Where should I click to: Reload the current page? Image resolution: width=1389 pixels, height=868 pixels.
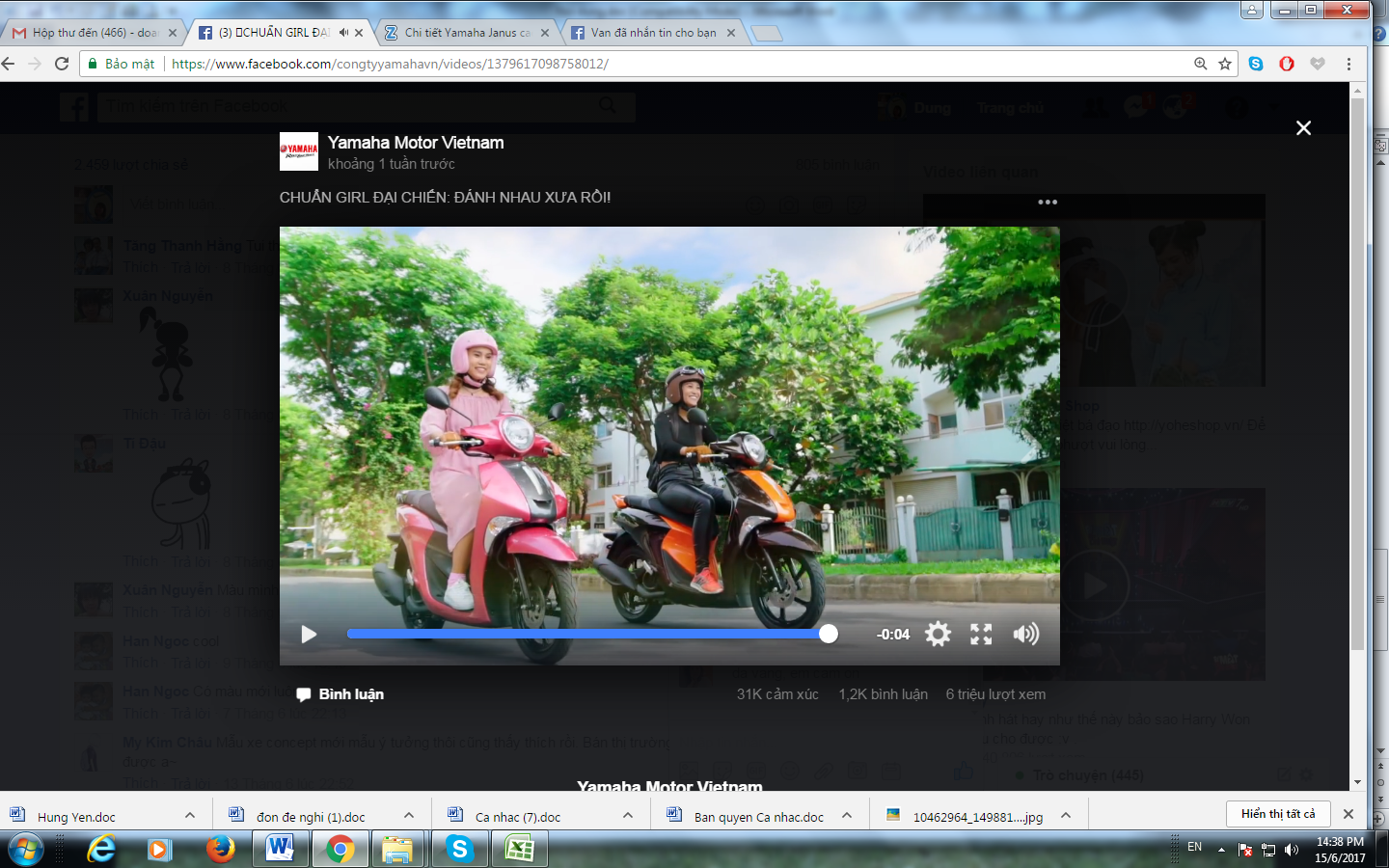[x=62, y=64]
